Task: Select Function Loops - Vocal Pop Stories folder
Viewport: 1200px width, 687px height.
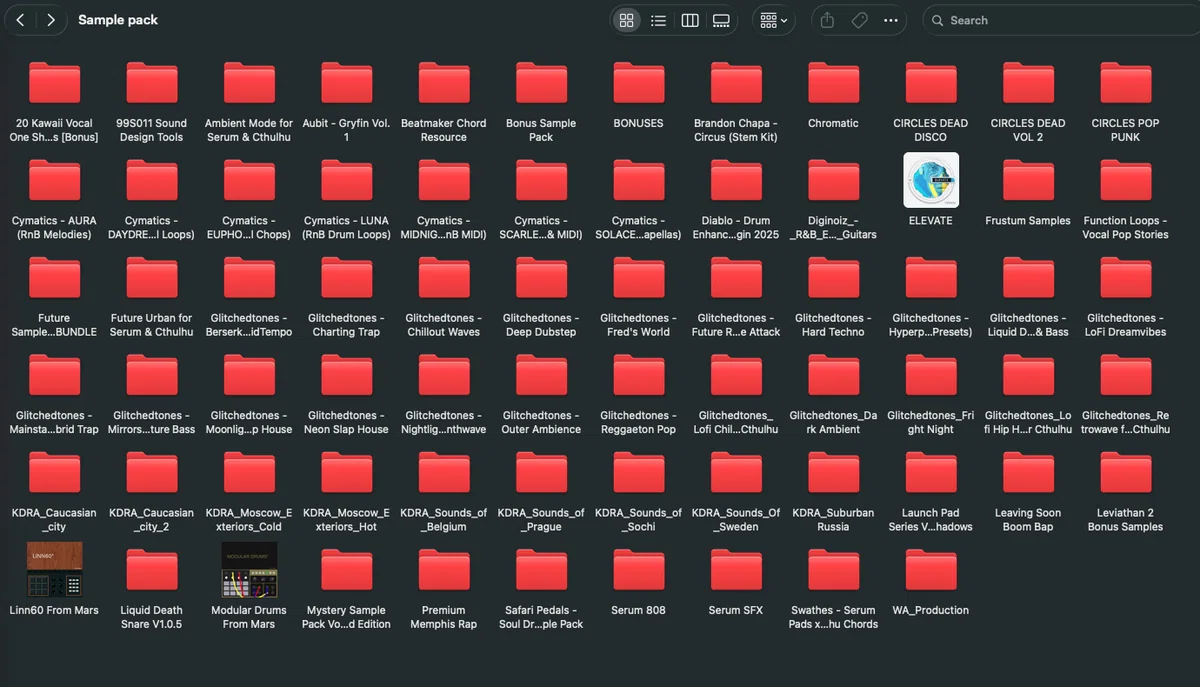Action: [1126, 182]
